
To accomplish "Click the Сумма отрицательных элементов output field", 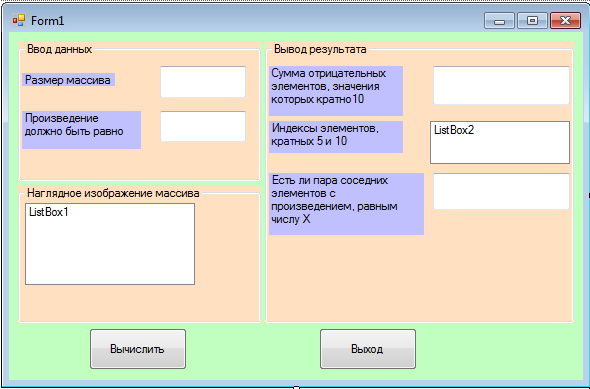I will pyautogui.click(x=501, y=85).
